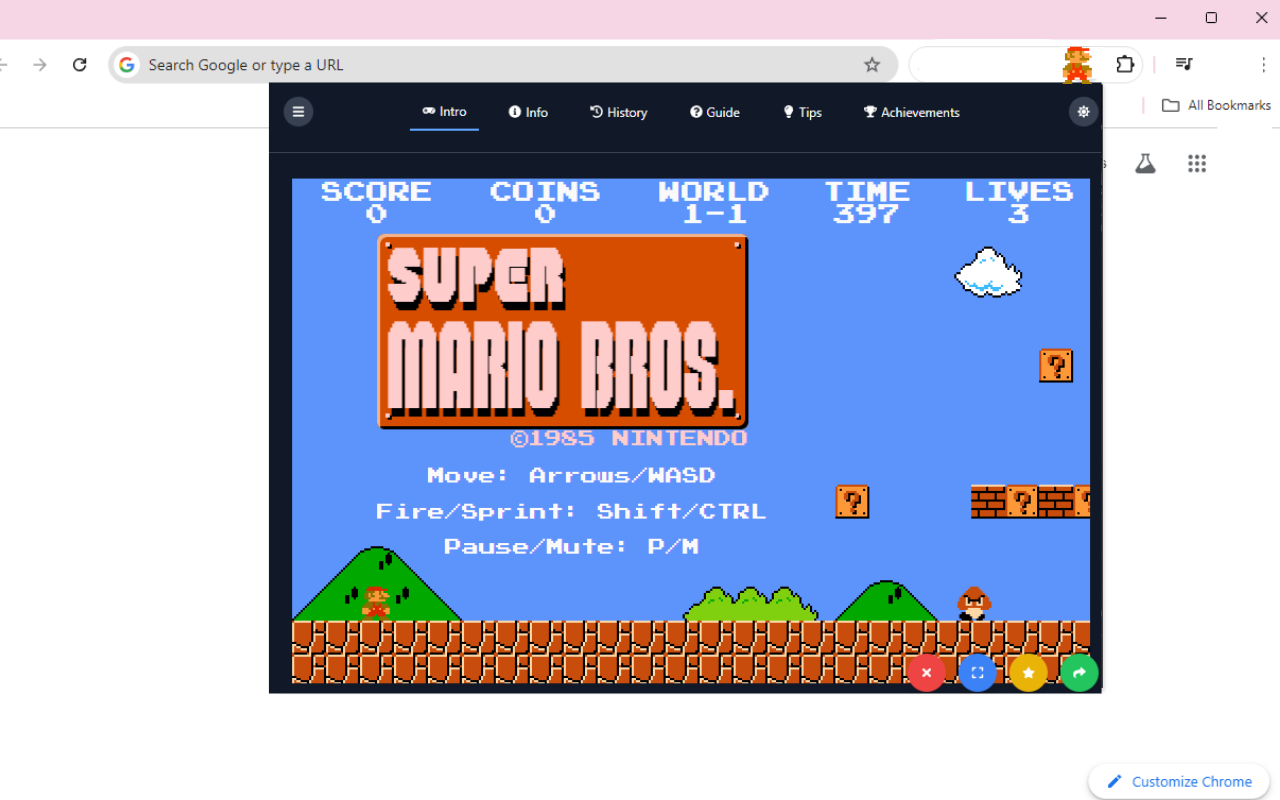Click the white cloud in game
Screen dimensions: 1280x800
[x=988, y=272]
